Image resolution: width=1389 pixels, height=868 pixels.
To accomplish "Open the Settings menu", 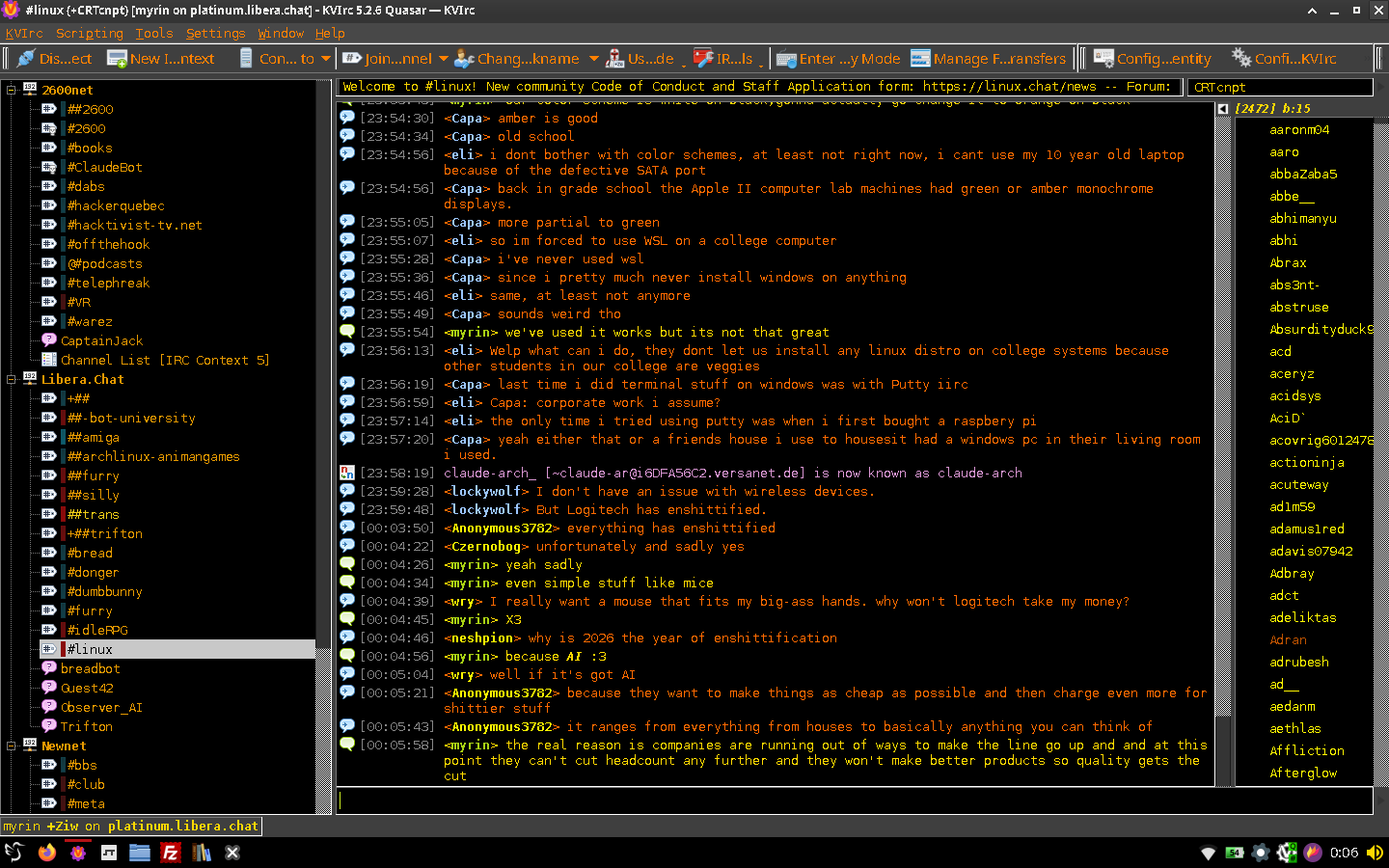I will 216,33.
